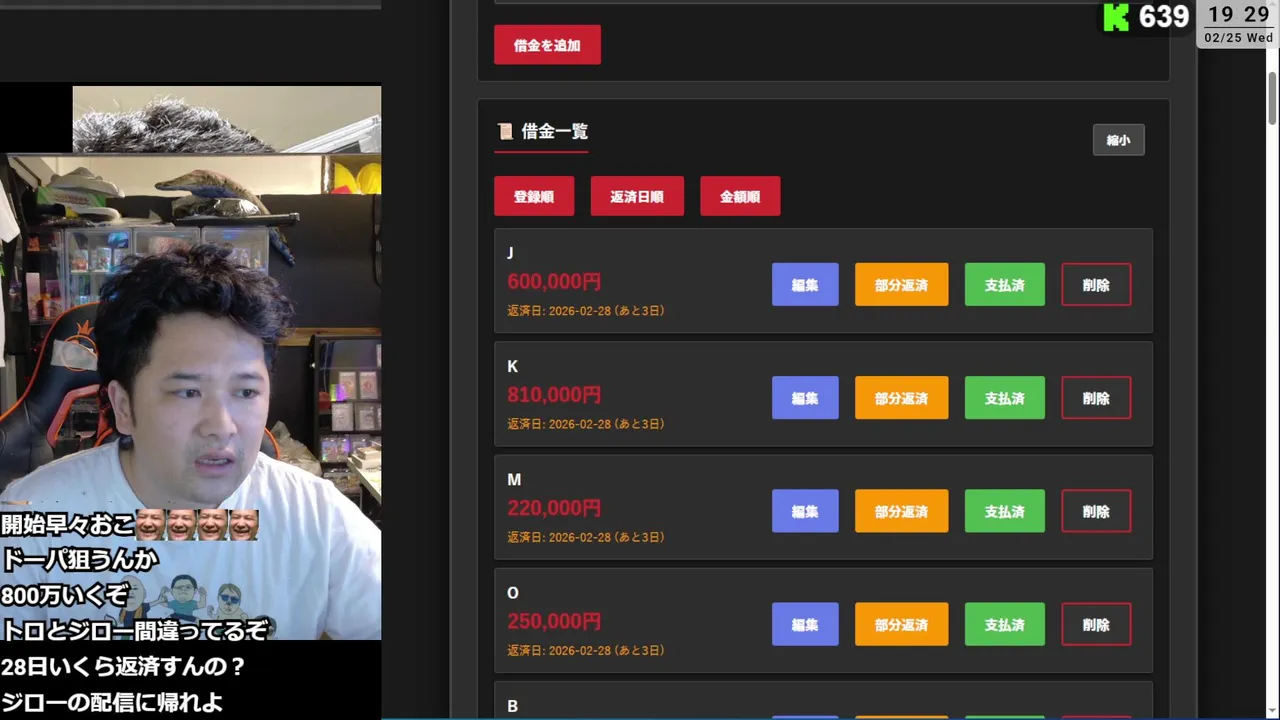Click 編集 for debt K
This screenshot has width=1280, height=720.
[805, 398]
